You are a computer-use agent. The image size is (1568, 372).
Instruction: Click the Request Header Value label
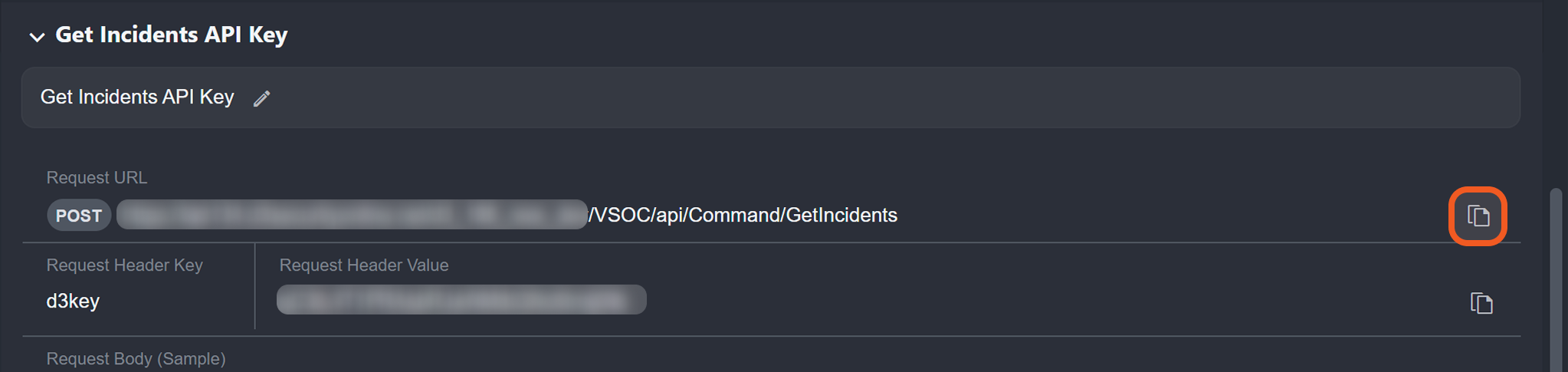364,265
